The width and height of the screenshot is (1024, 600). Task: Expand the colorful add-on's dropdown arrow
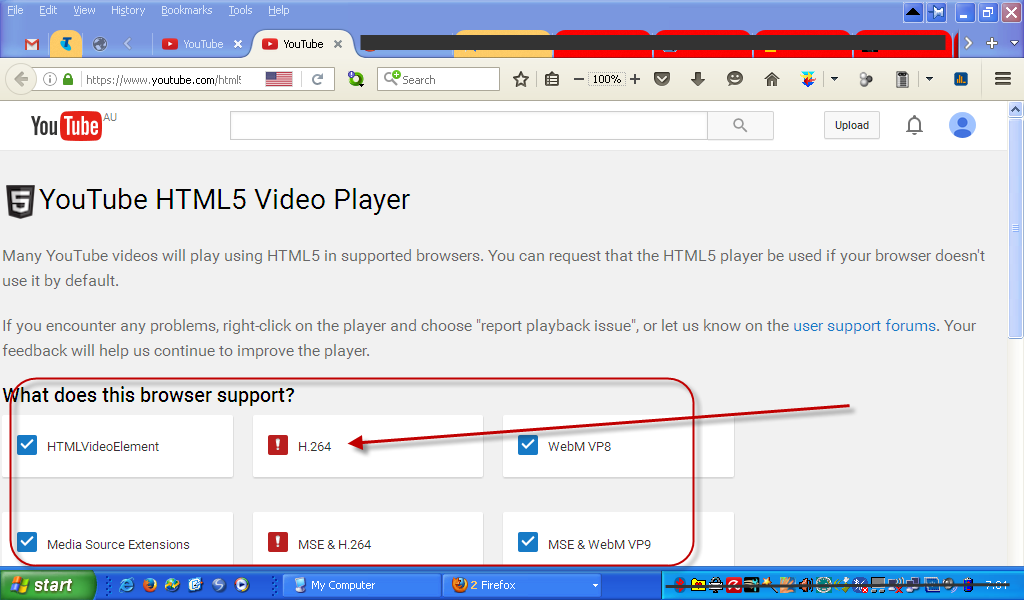click(x=834, y=80)
